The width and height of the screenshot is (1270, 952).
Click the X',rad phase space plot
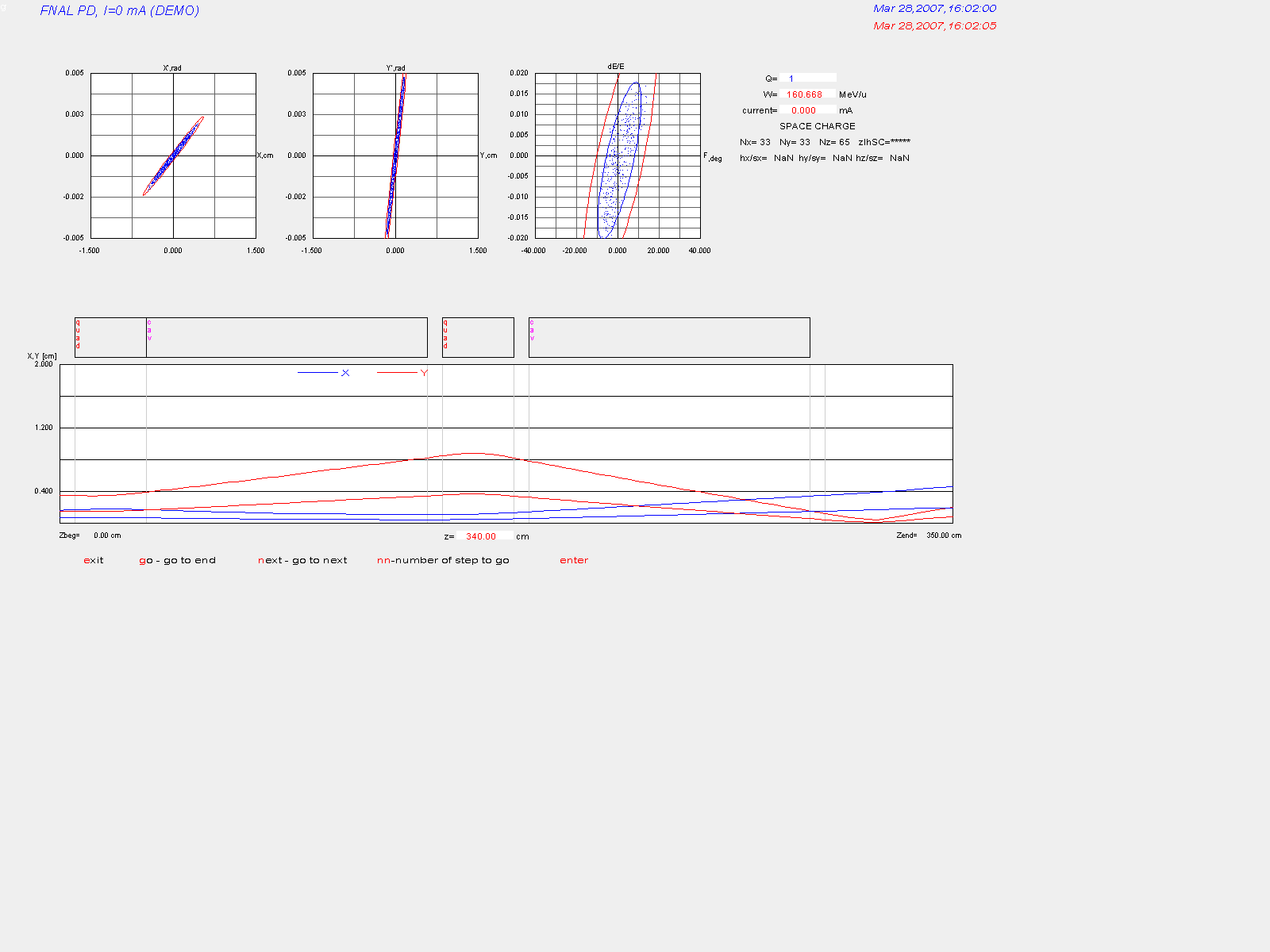(173, 155)
